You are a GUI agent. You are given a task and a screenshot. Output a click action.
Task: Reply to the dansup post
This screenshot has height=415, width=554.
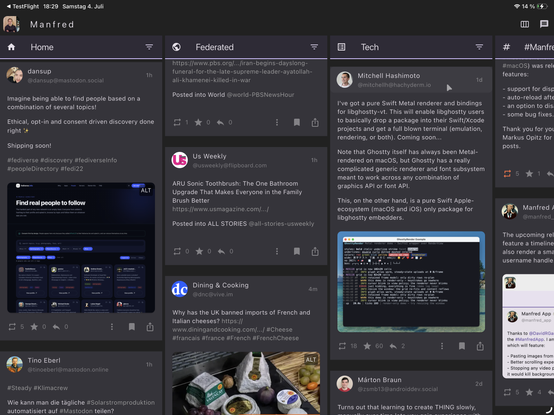[56, 327]
